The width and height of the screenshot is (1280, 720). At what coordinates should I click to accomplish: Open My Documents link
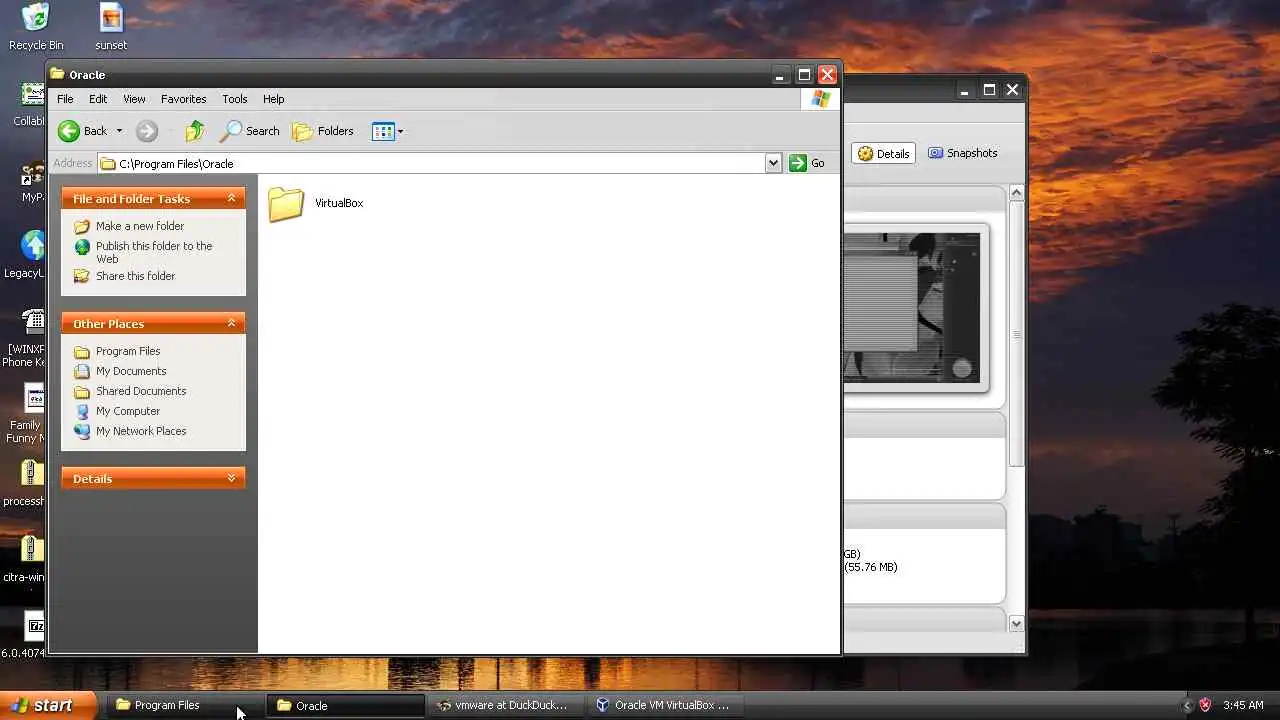point(131,371)
